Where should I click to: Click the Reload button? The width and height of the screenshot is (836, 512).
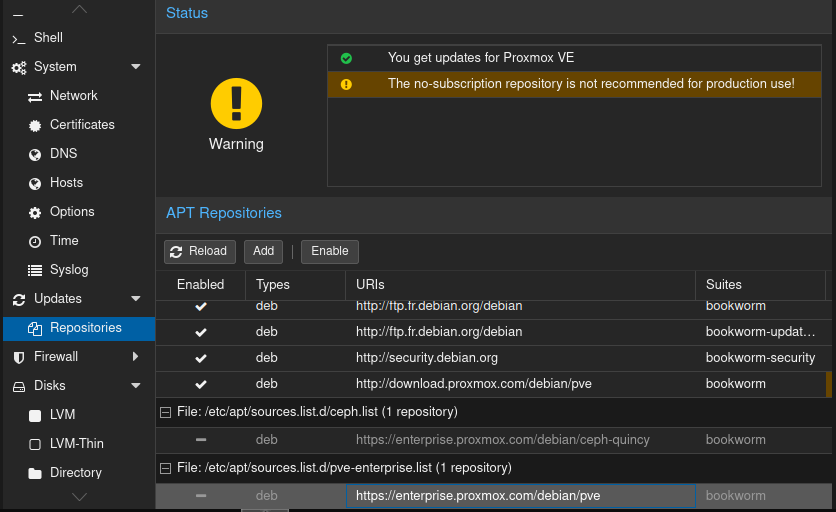[x=200, y=252]
